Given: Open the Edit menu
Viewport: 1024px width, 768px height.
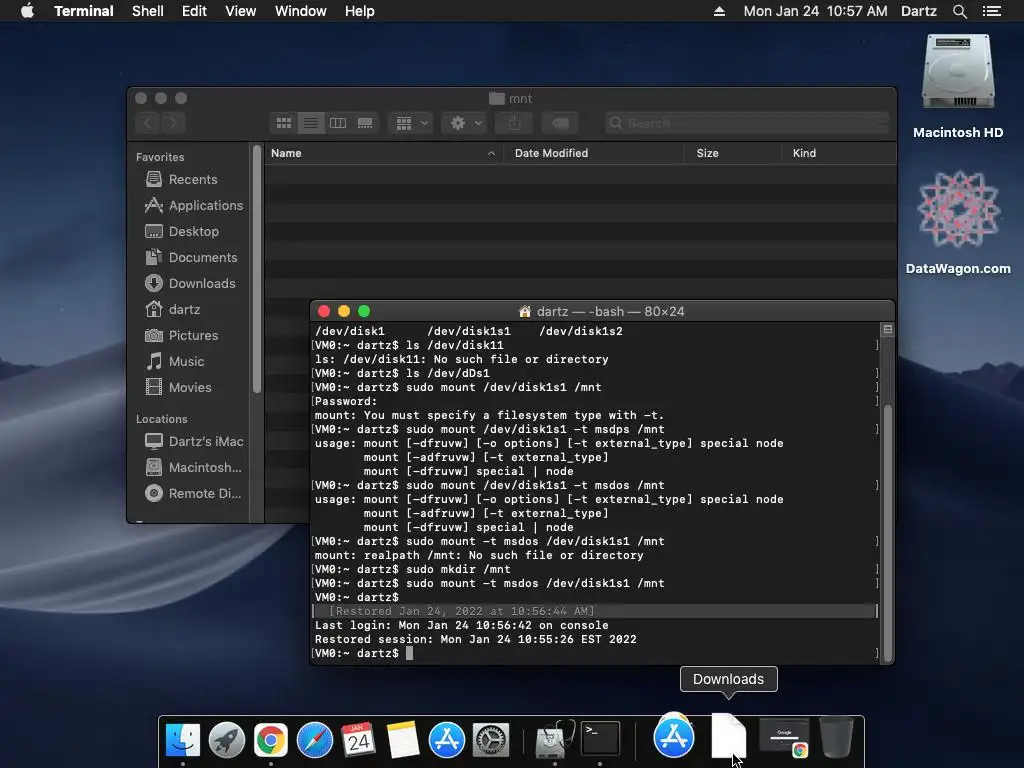Looking at the screenshot, I should coord(194,11).
